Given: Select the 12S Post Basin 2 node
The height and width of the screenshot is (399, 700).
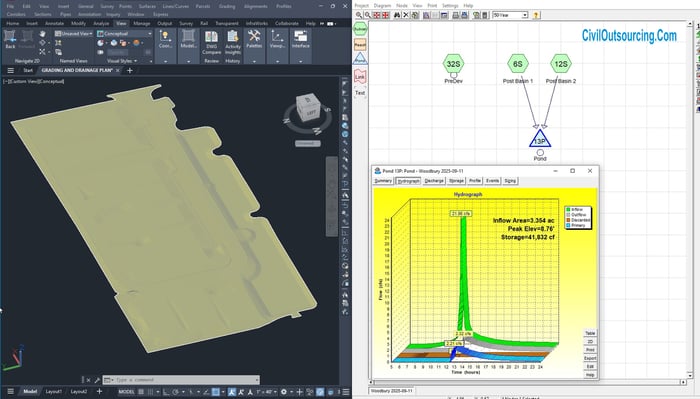Looking at the screenshot, I should [x=561, y=64].
